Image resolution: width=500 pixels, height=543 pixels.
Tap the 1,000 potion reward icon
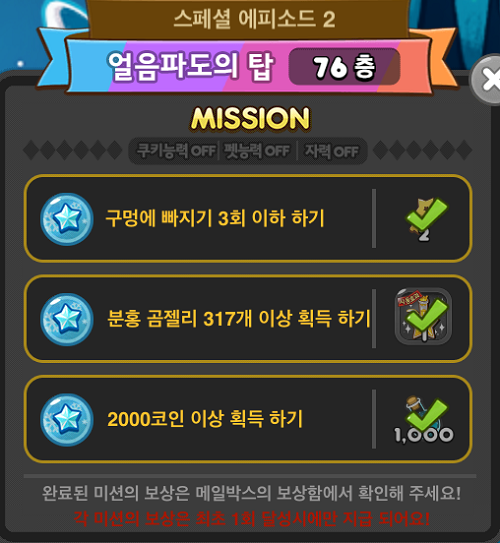[x=424, y=420]
